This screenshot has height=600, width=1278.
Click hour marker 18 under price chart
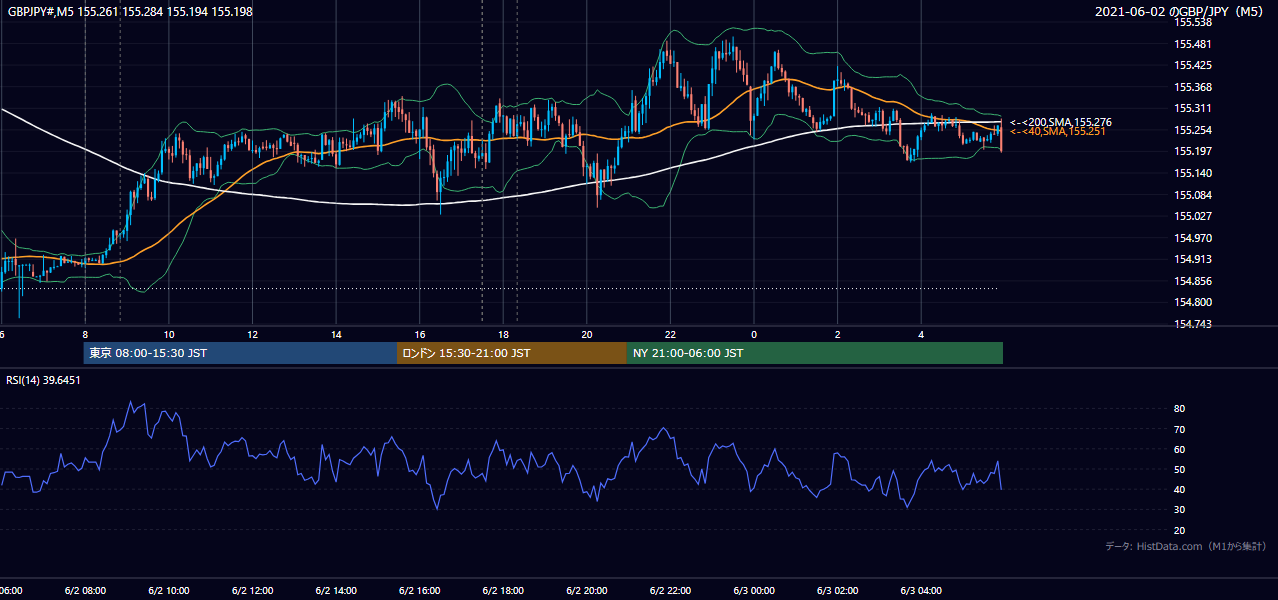coord(503,335)
